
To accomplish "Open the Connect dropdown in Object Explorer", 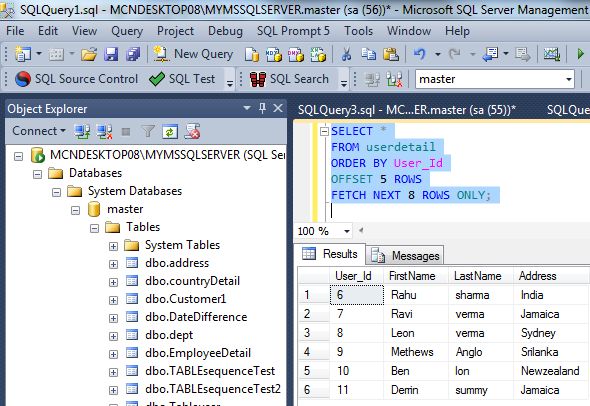I will [39, 131].
